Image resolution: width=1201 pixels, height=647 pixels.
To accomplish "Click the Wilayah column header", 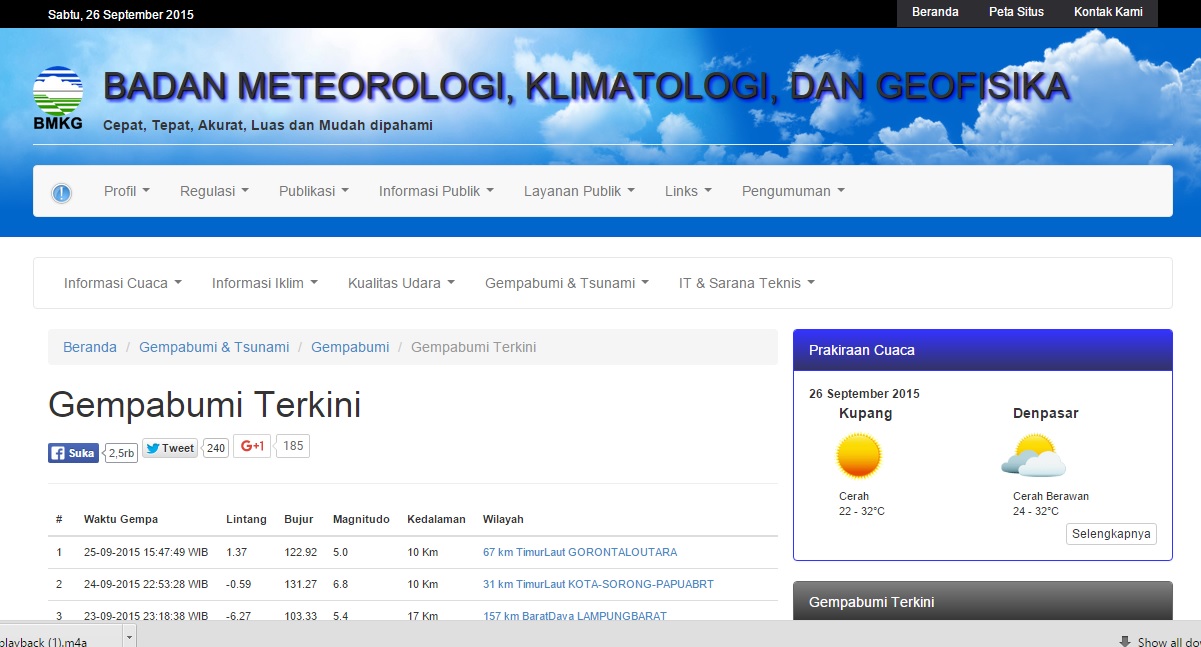I will coord(503,519).
